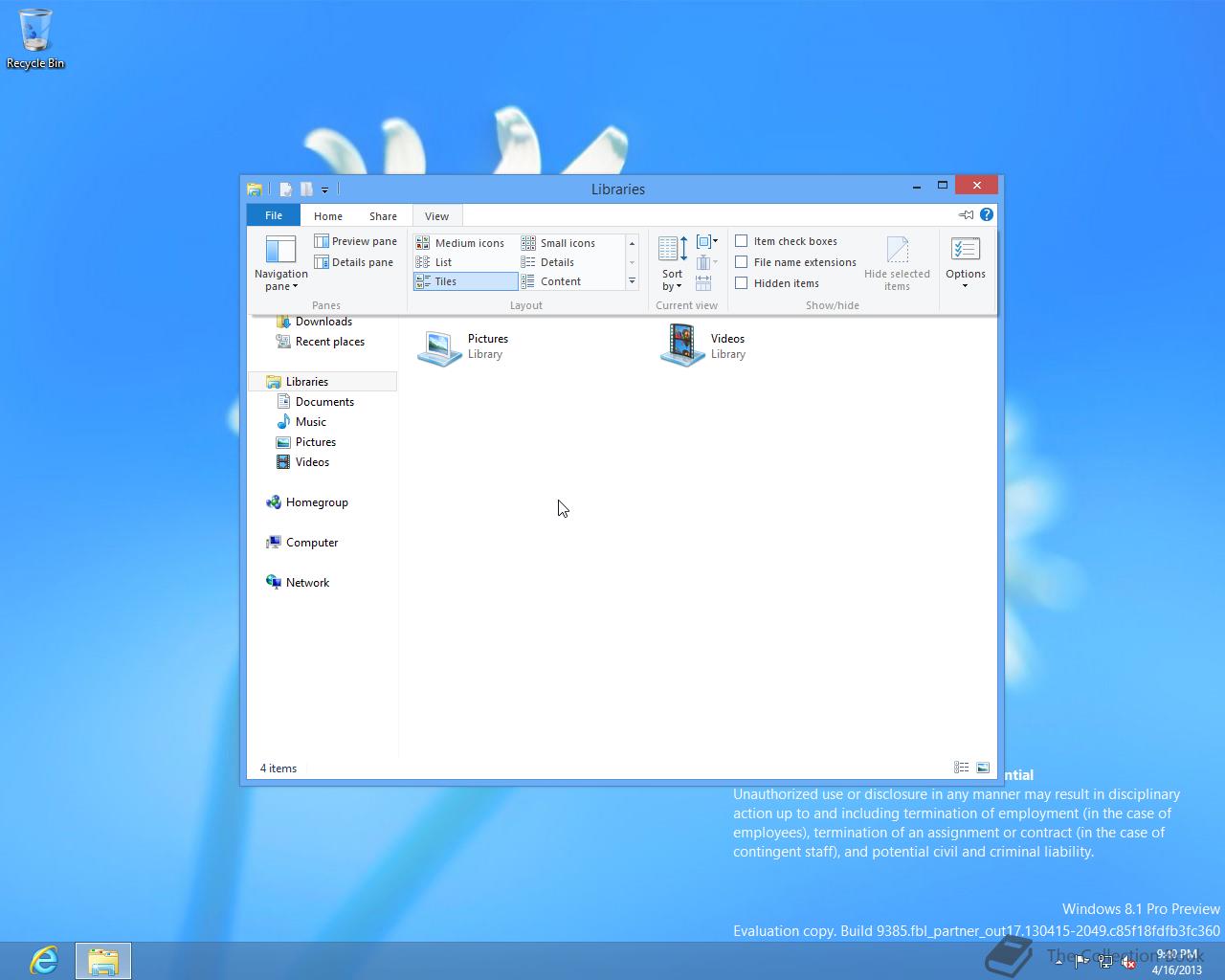Image resolution: width=1225 pixels, height=980 pixels.
Task: Open the File menu tab
Action: point(274,215)
